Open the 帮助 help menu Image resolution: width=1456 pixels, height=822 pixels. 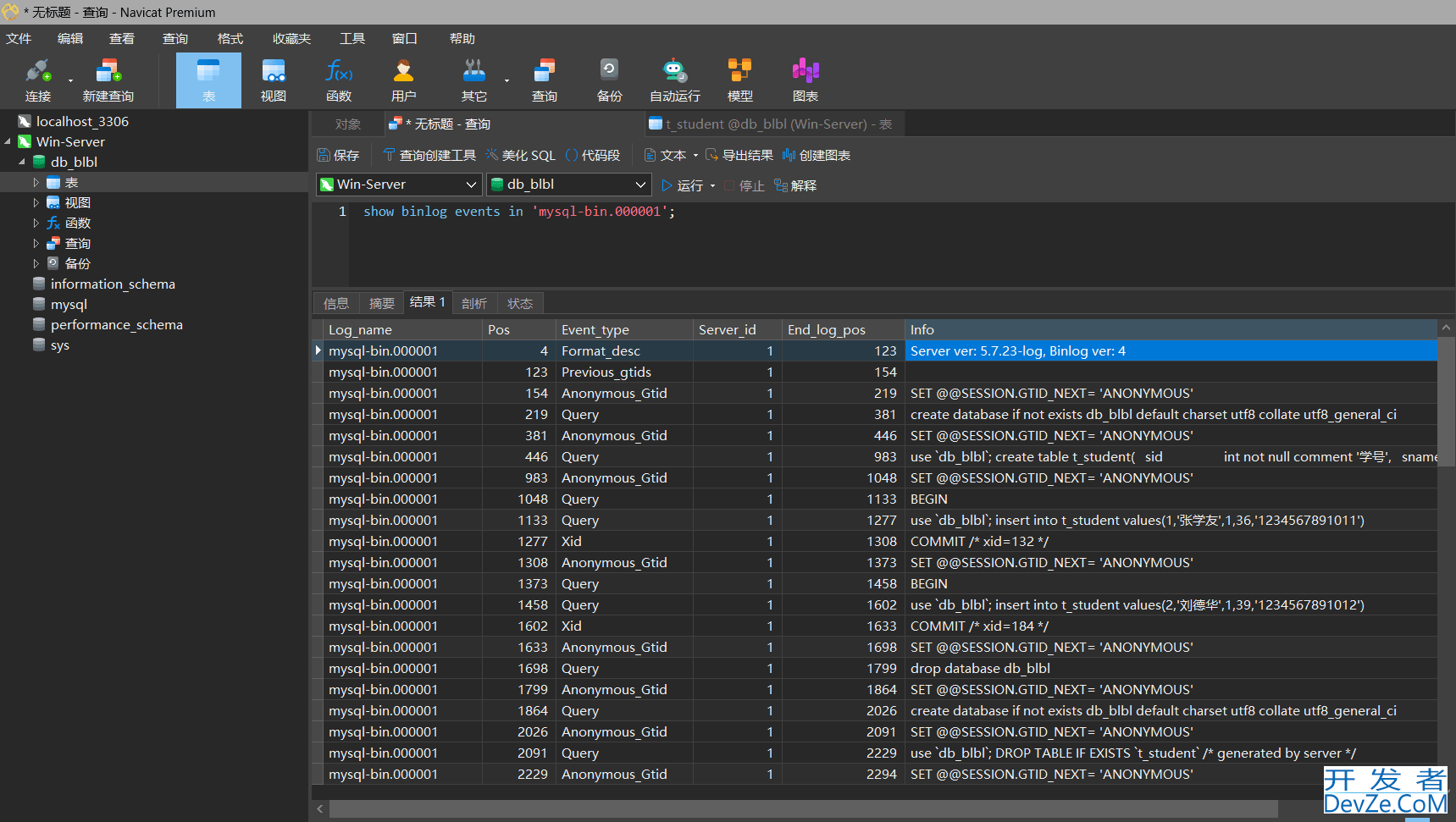462,38
